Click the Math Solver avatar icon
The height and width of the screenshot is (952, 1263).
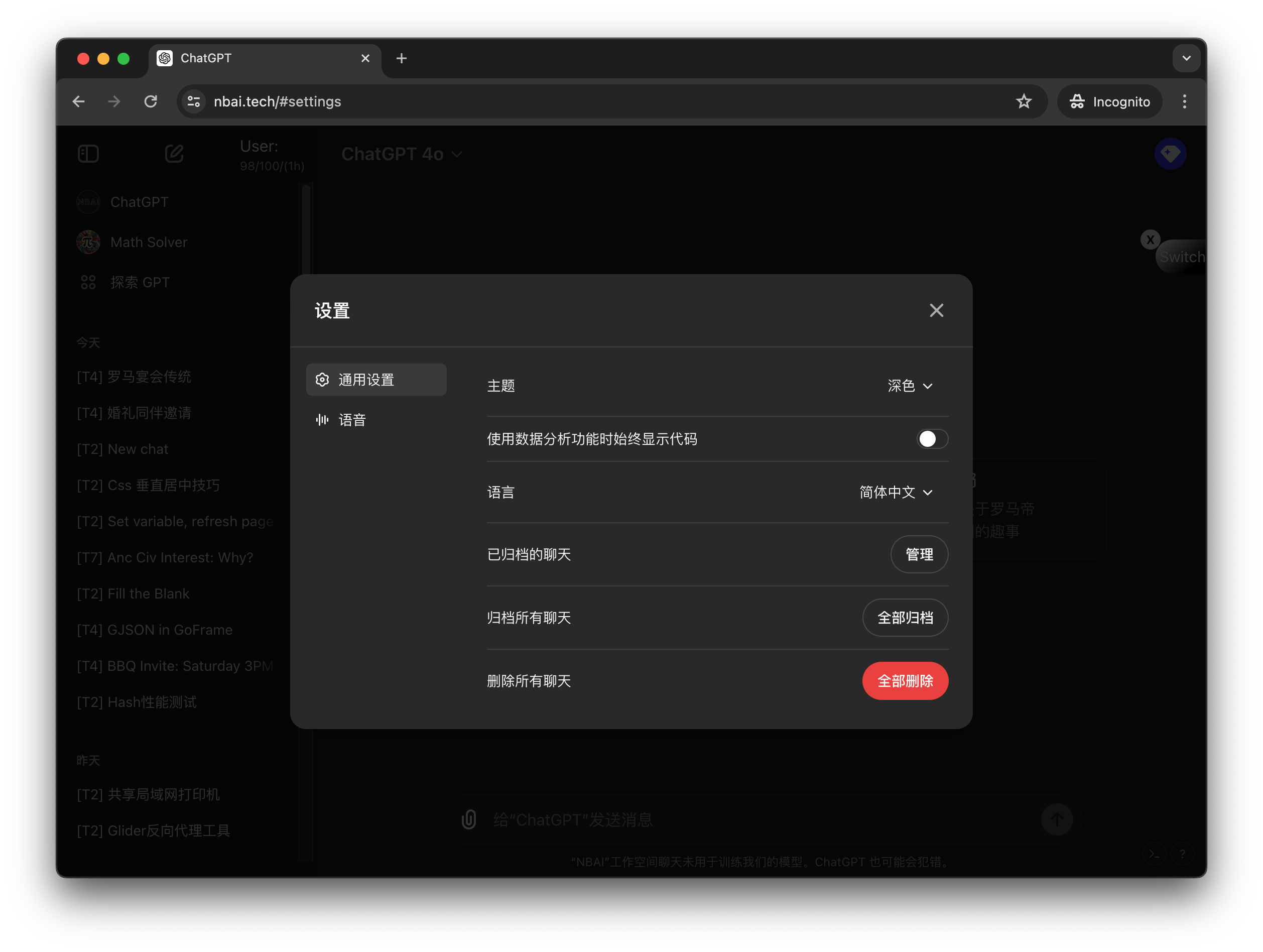[x=88, y=242]
